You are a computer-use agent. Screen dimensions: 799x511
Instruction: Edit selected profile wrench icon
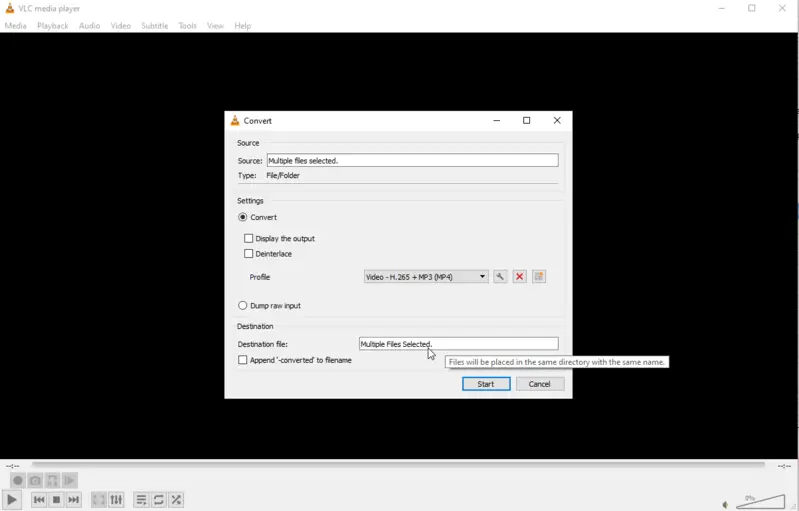point(500,277)
